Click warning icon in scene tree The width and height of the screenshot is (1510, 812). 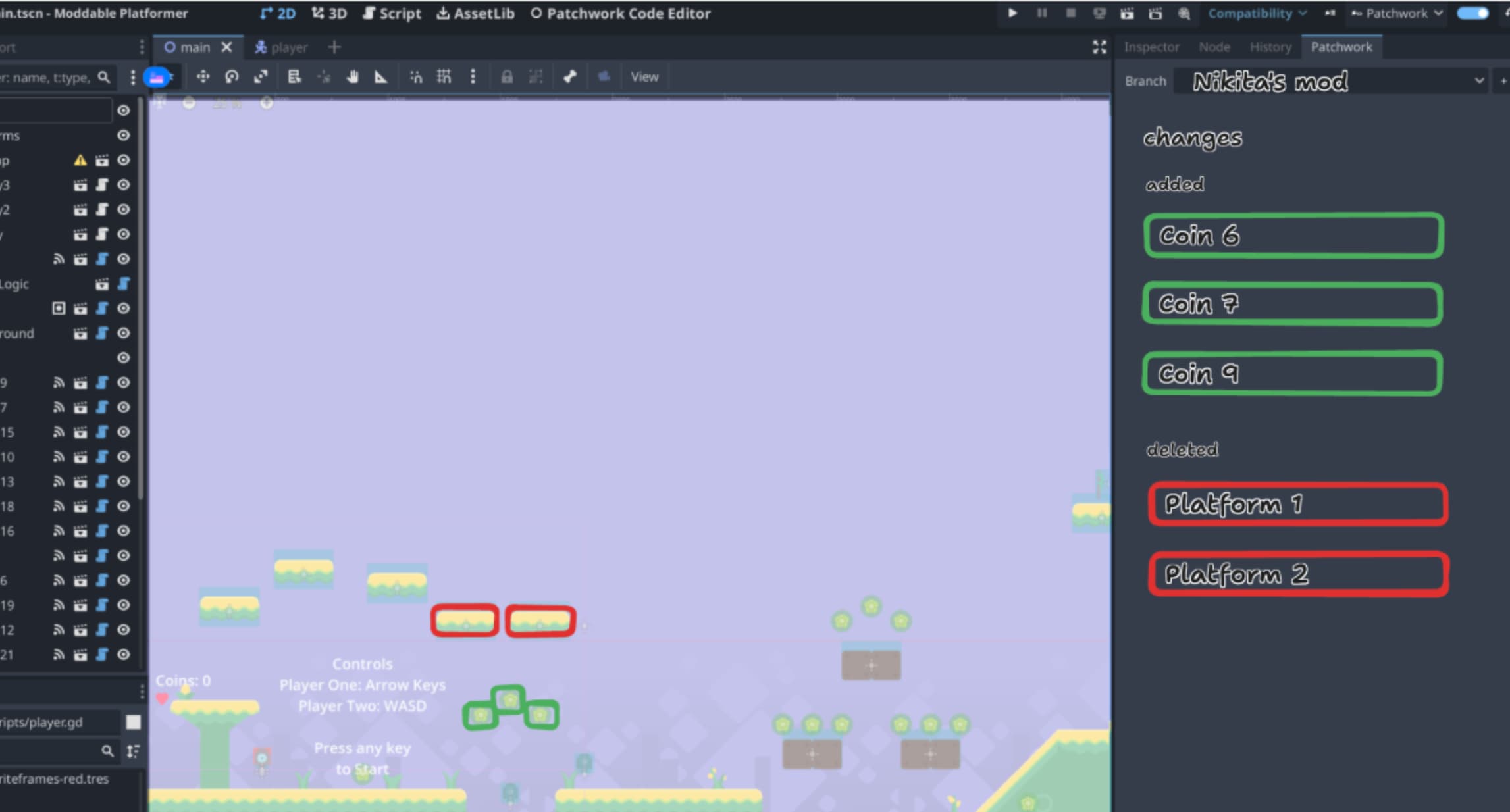click(x=80, y=160)
